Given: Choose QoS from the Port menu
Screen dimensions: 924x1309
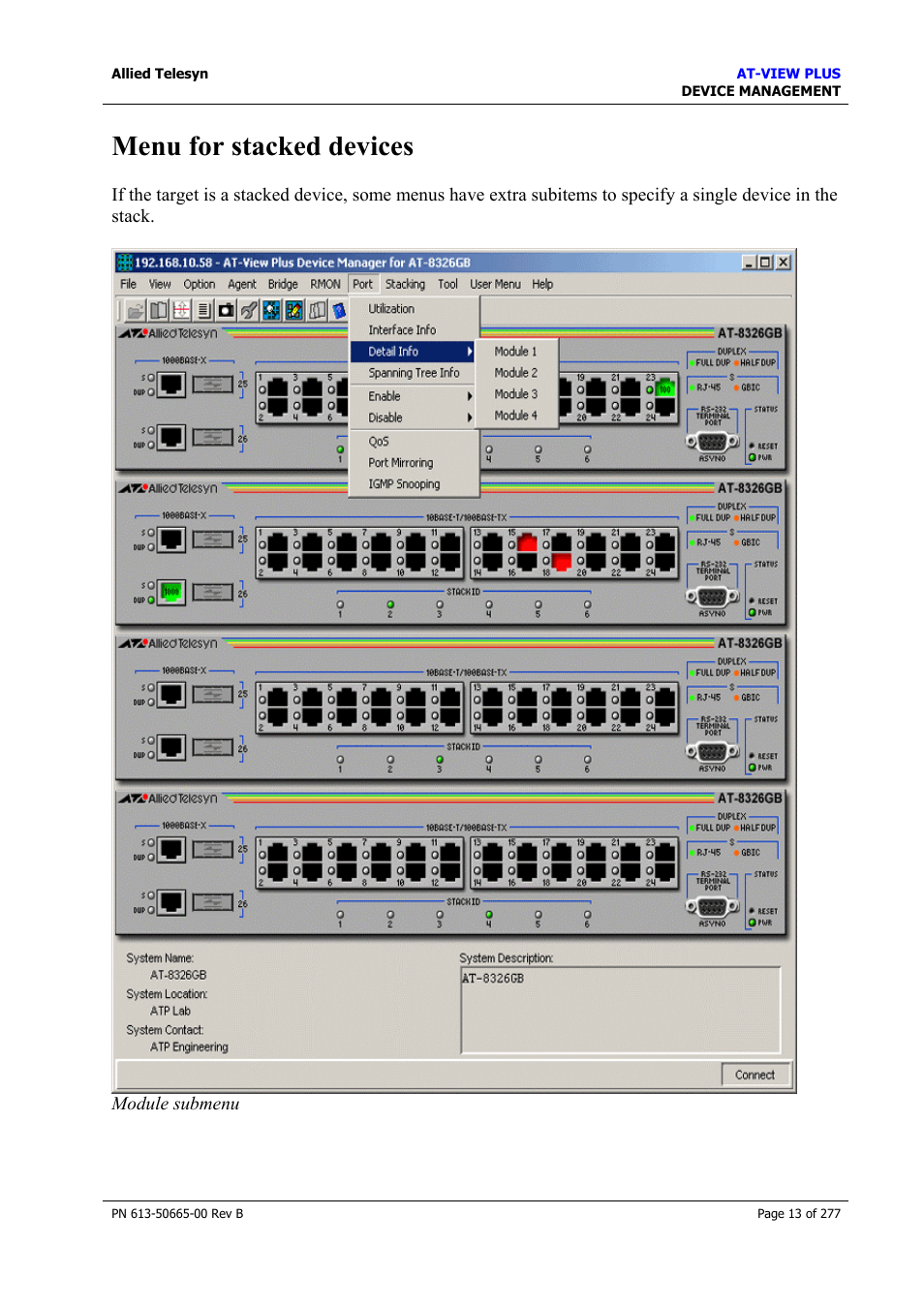Looking at the screenshot, I should (414, 441).
